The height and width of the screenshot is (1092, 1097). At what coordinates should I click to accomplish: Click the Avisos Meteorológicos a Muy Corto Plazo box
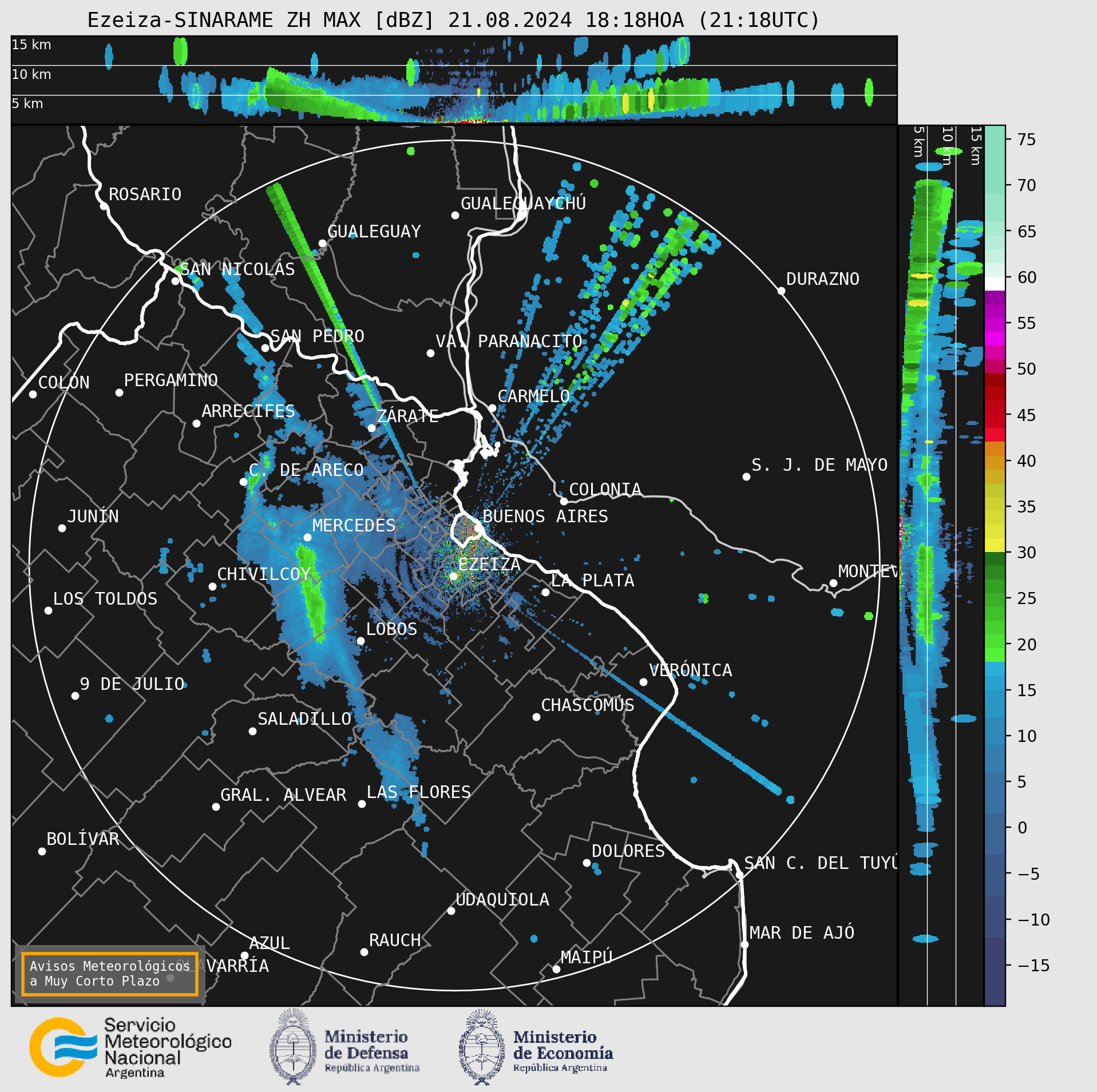pos(109,974)
